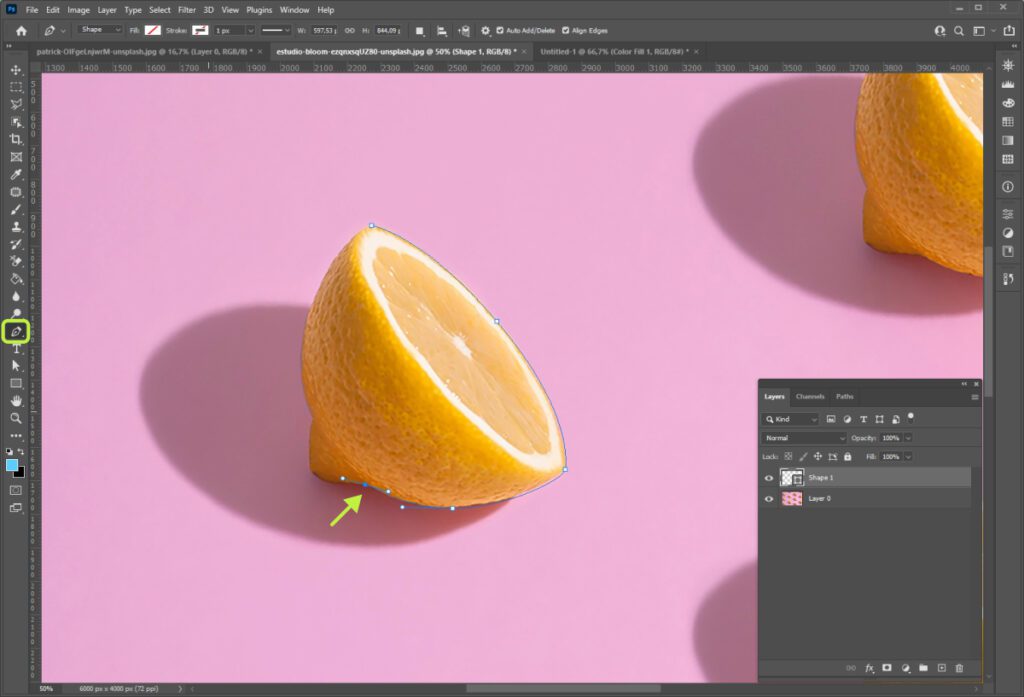Toggle Align Edges checkbox
This screenshot has height=697, width=1024.
pos(566,31)
